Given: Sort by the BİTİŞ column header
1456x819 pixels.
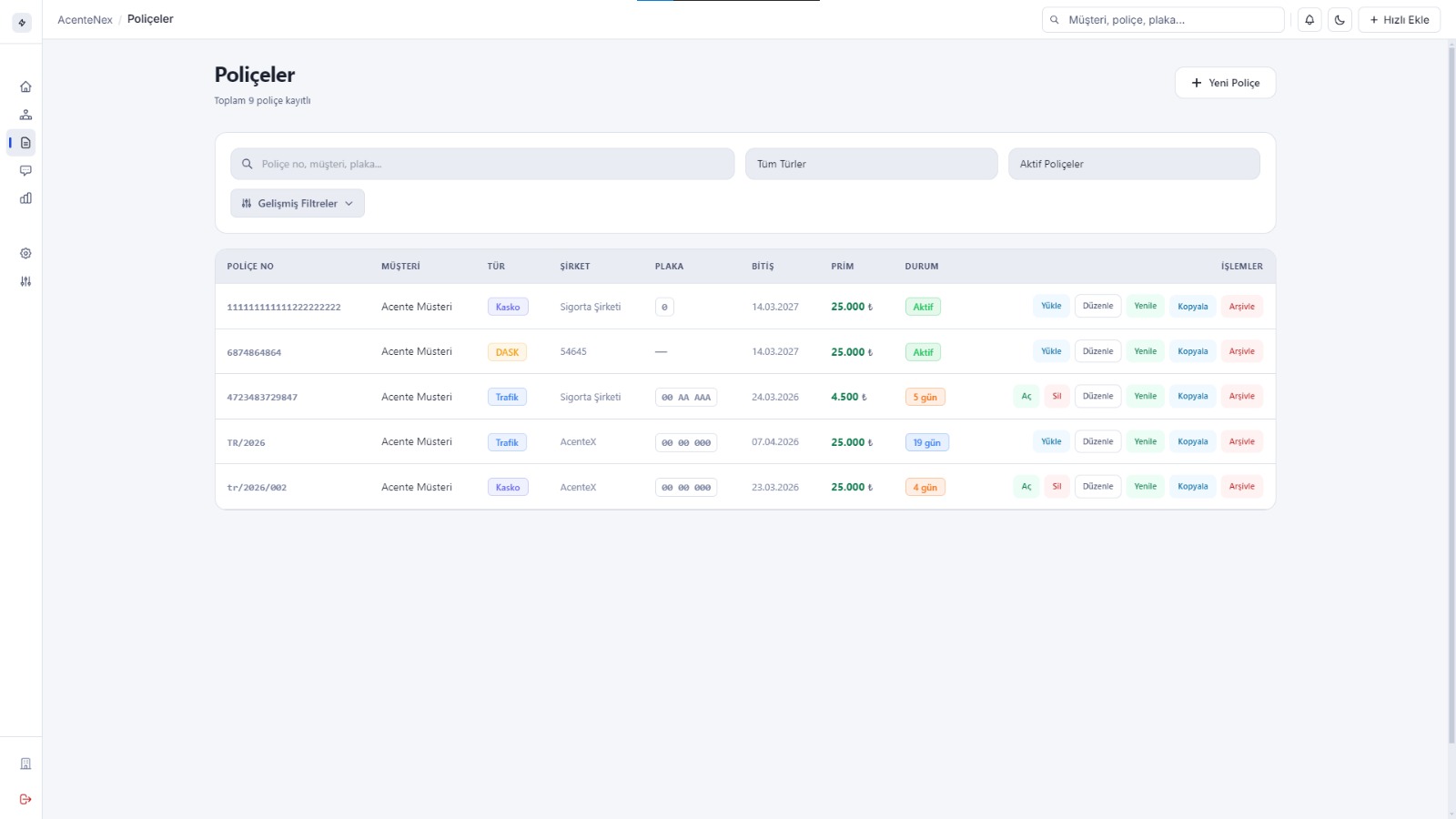Looking at the screenshot, I should [x=763, y=267].
